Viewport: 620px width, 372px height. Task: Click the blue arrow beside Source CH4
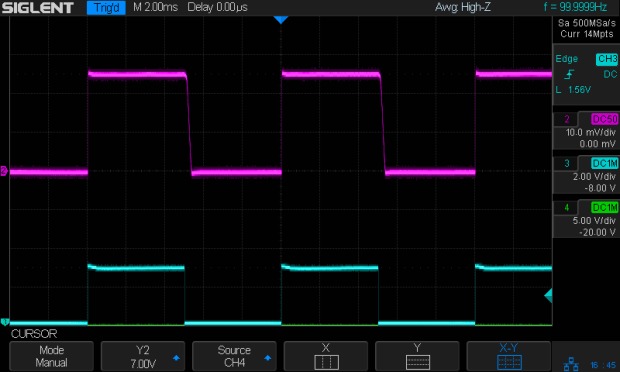pos(267,358)
